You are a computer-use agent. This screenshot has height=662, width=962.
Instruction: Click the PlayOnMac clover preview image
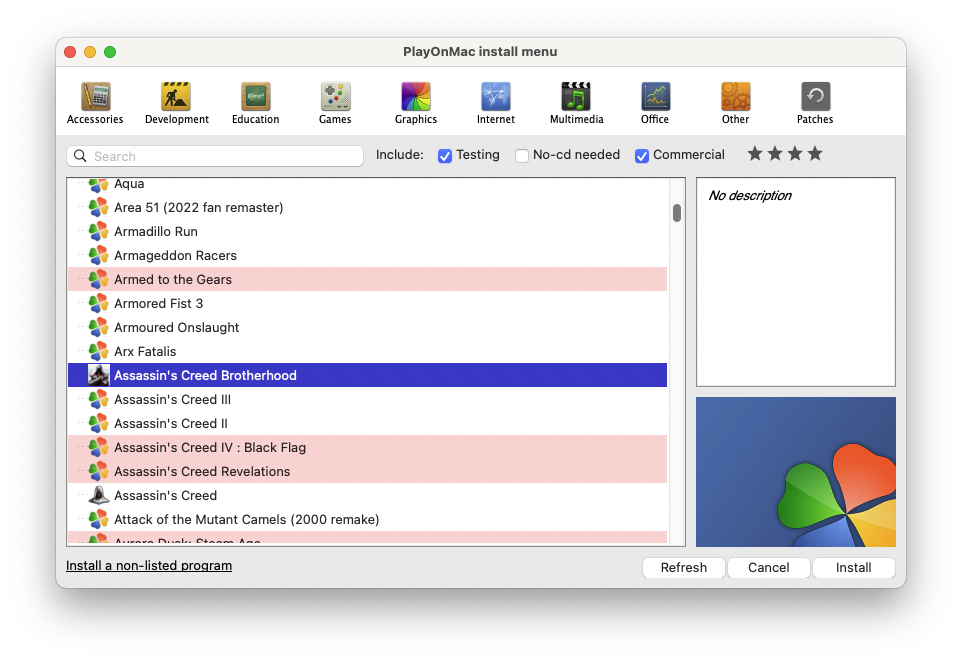click(x=796, y=472)
